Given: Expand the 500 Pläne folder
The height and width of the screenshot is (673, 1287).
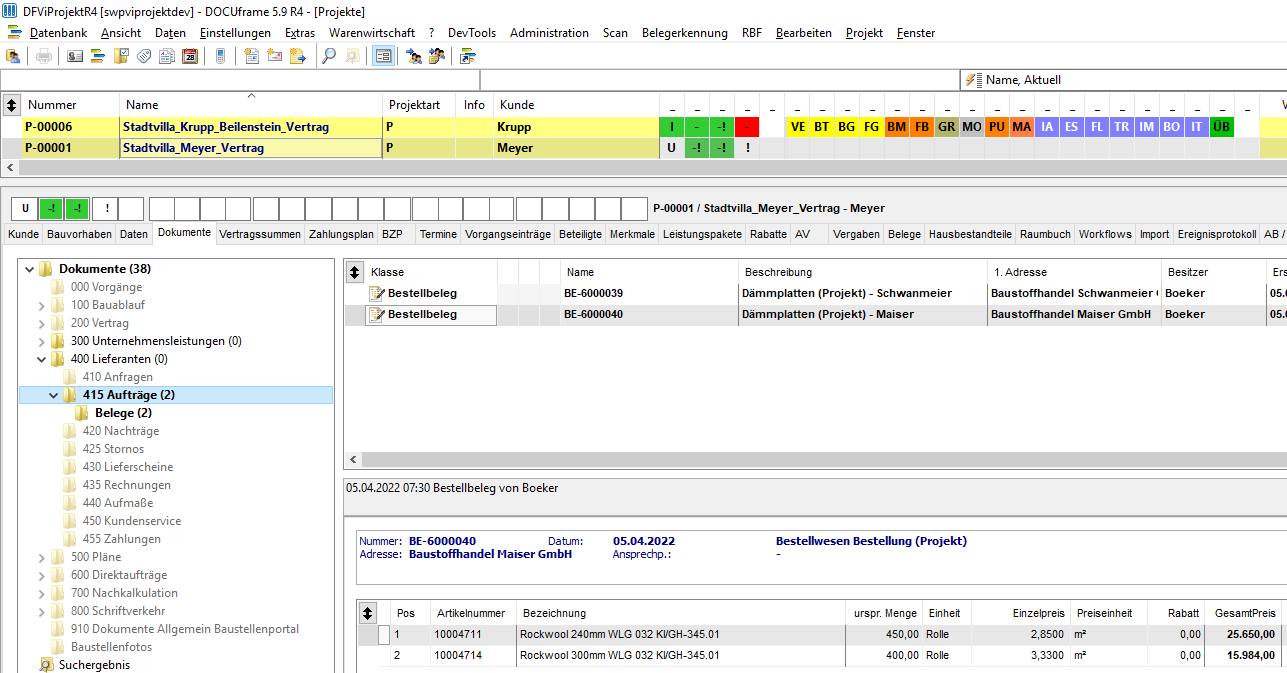Looking at the screenshot, I should pos(42,557).
